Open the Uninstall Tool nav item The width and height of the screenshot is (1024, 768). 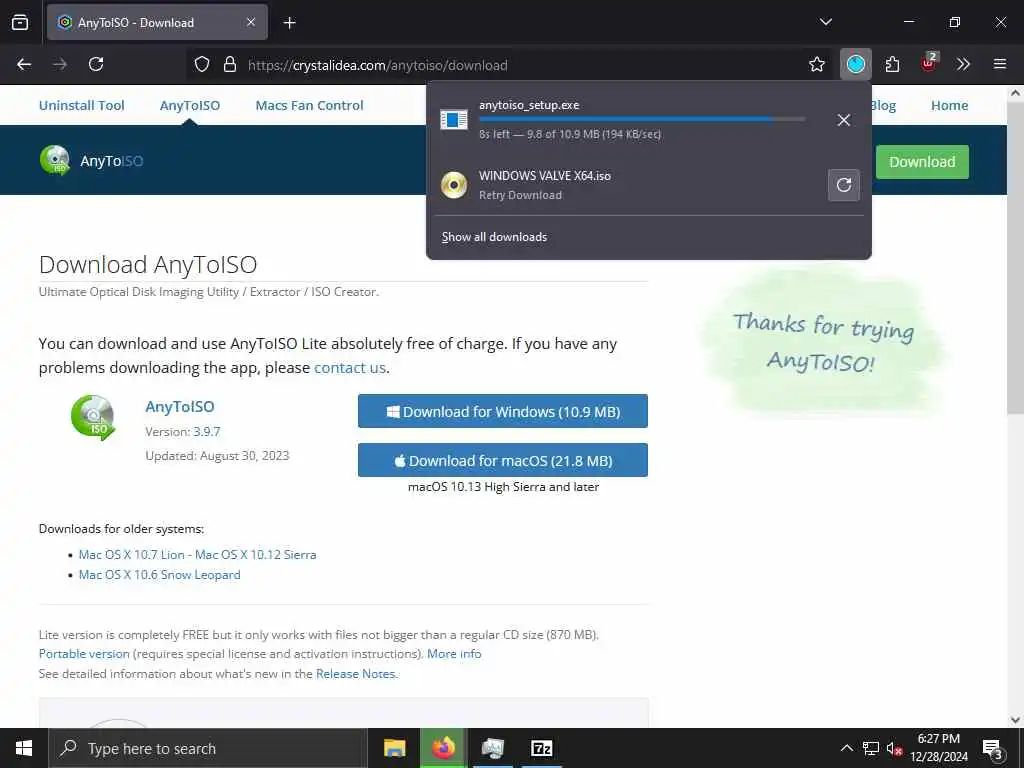pos(82,105)
